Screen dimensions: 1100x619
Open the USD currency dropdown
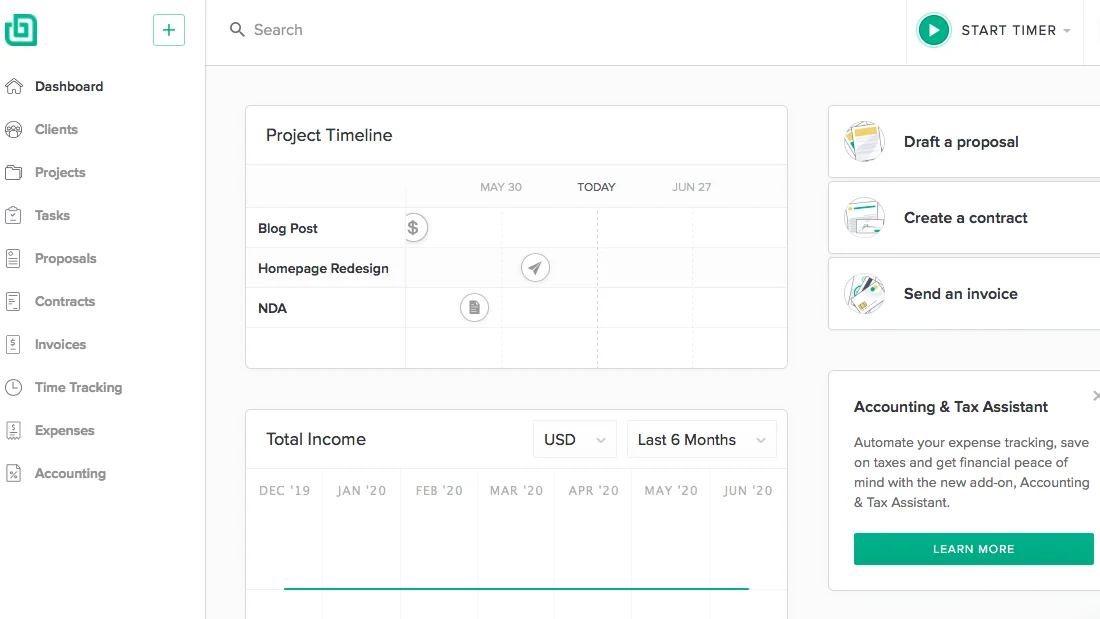point(574,440)
